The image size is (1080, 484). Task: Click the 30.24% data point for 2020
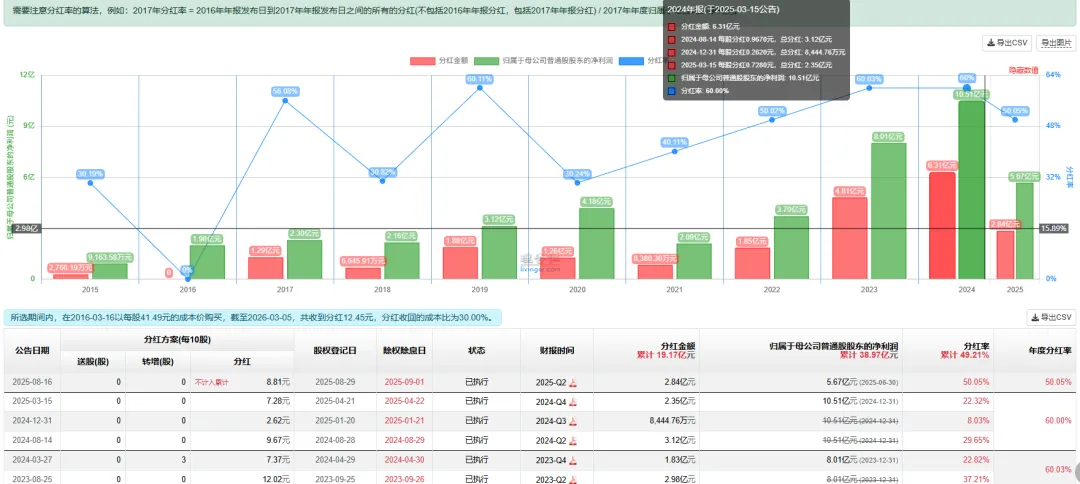coord(577,182)
